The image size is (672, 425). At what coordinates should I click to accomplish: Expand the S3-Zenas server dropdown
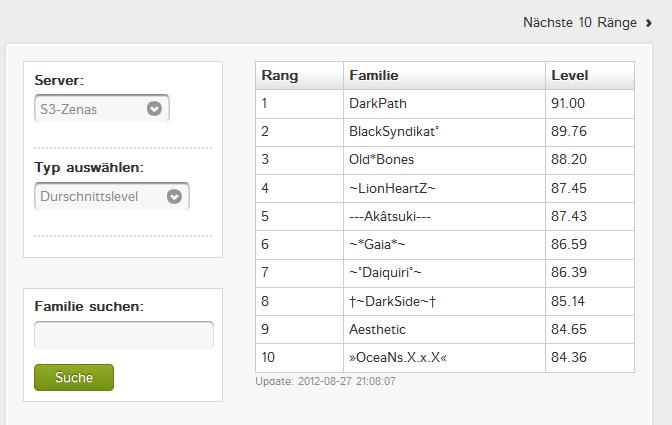(x=102, y=108)
